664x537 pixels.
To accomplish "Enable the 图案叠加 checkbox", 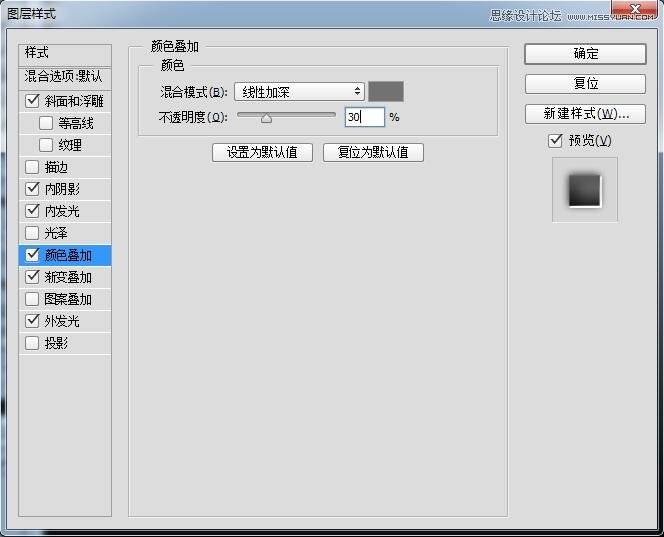I will click(x=32, y=299).
